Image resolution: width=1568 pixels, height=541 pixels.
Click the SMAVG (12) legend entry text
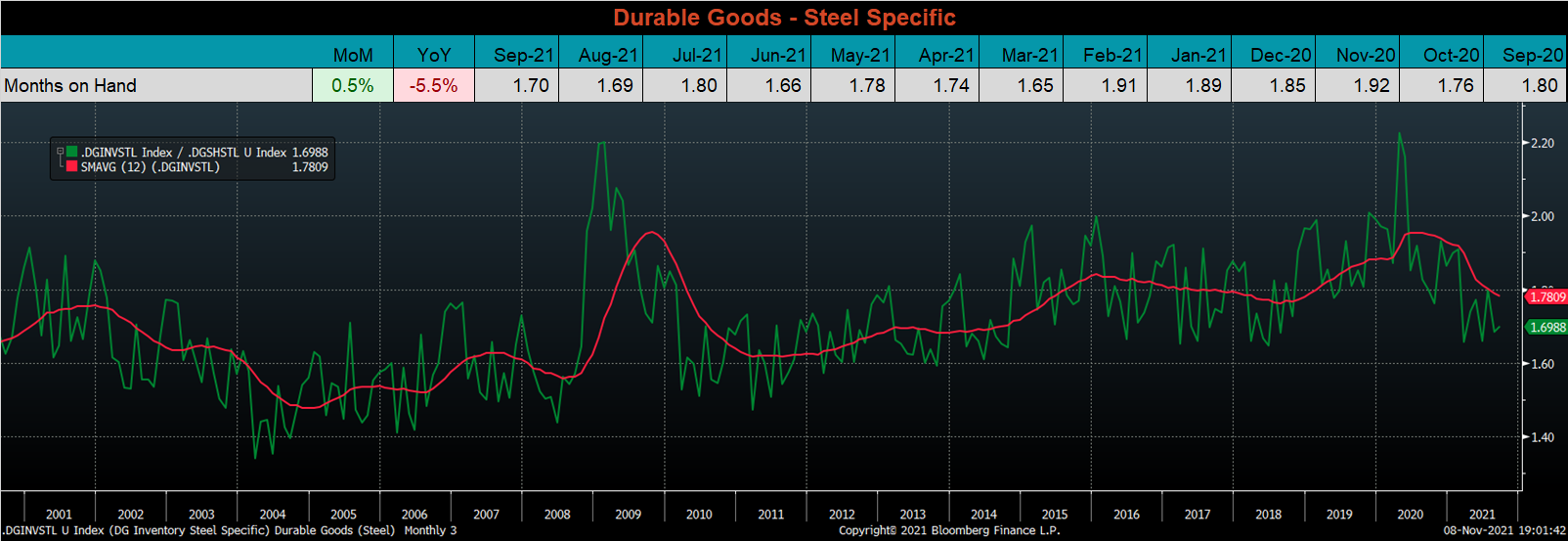tap(150, 167)
